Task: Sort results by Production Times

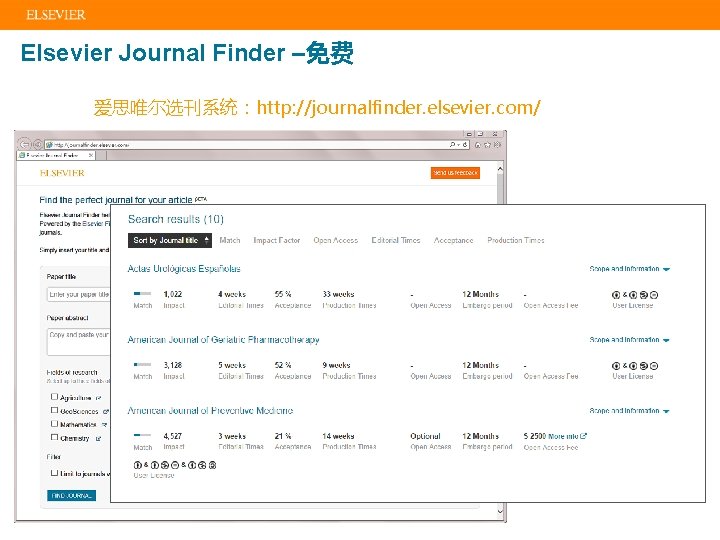Action: pyautogui.click(x=516, y=240)
